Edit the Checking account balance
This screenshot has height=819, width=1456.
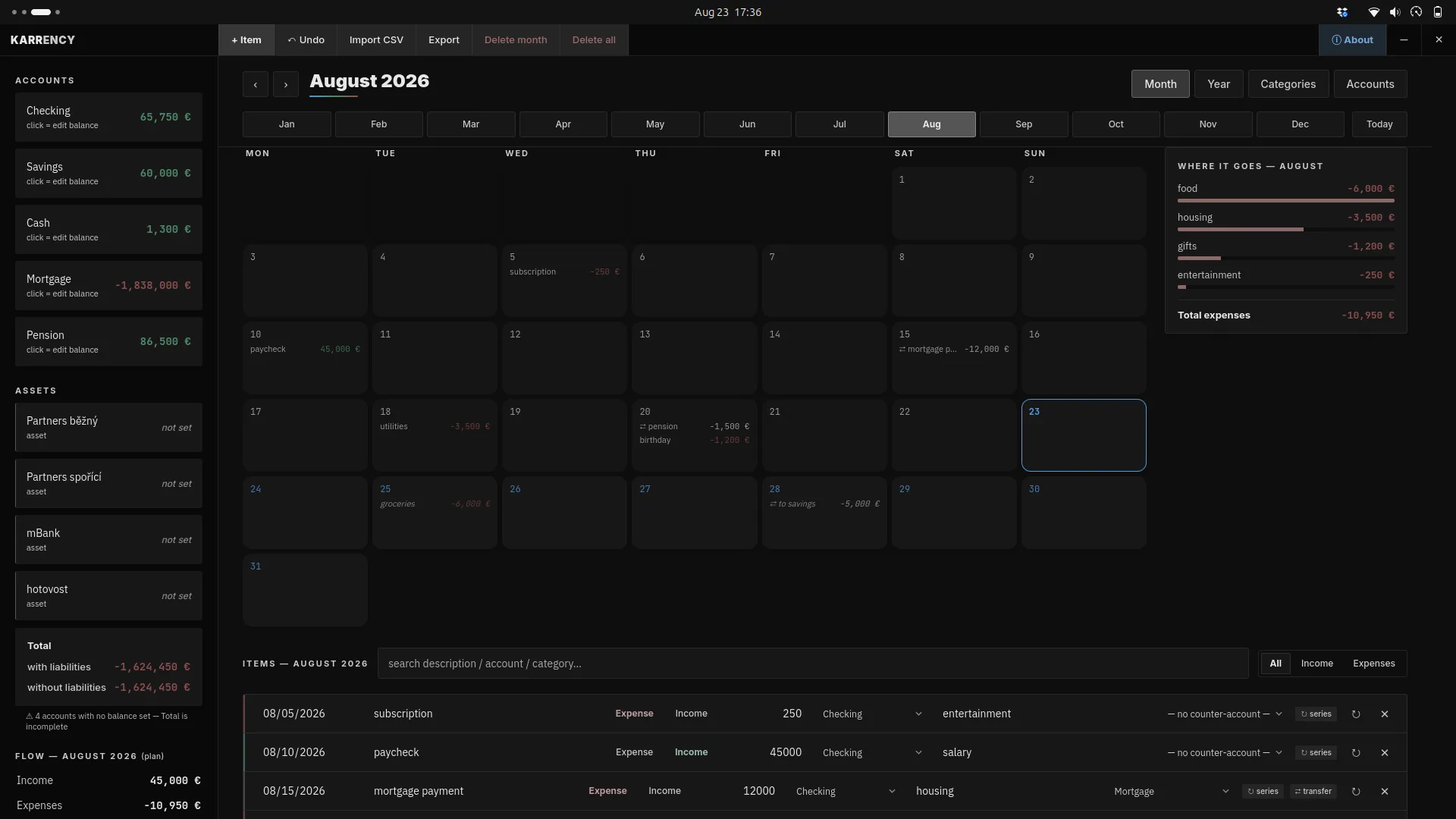(x=108, y=118)
